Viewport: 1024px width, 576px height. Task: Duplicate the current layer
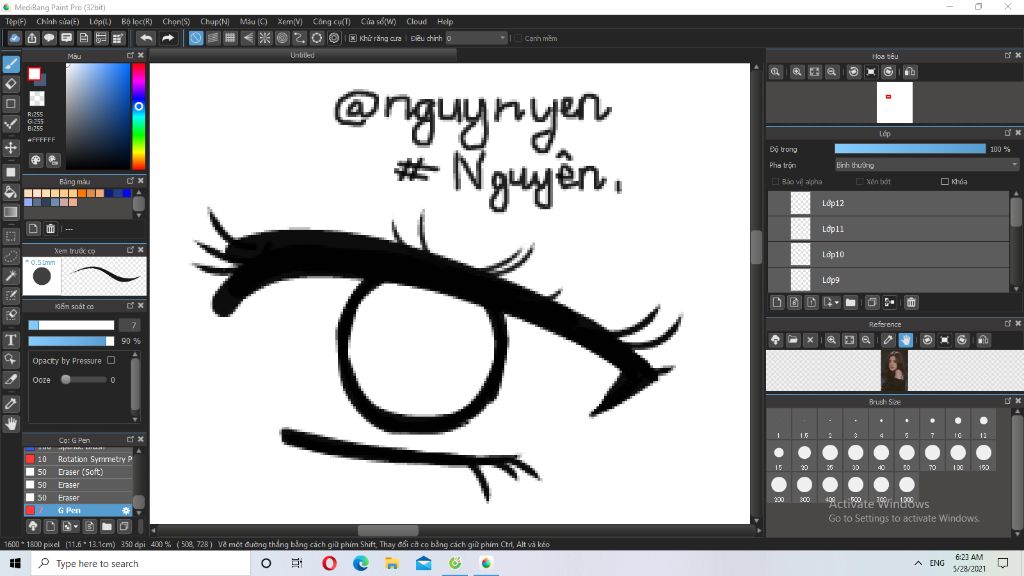point(872,302)
